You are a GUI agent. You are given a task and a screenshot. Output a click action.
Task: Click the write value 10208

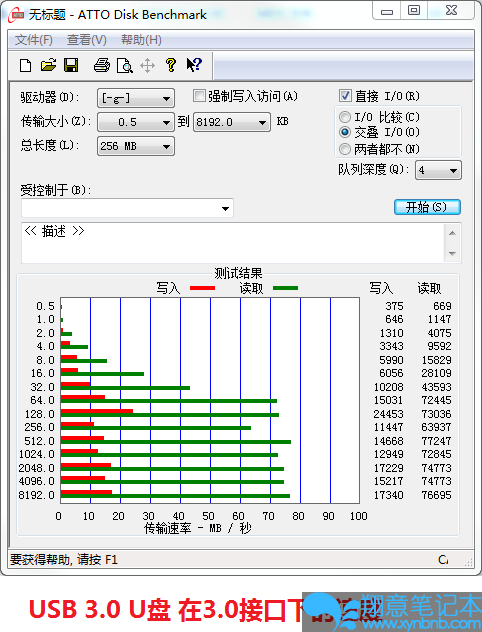click(389, 387)
